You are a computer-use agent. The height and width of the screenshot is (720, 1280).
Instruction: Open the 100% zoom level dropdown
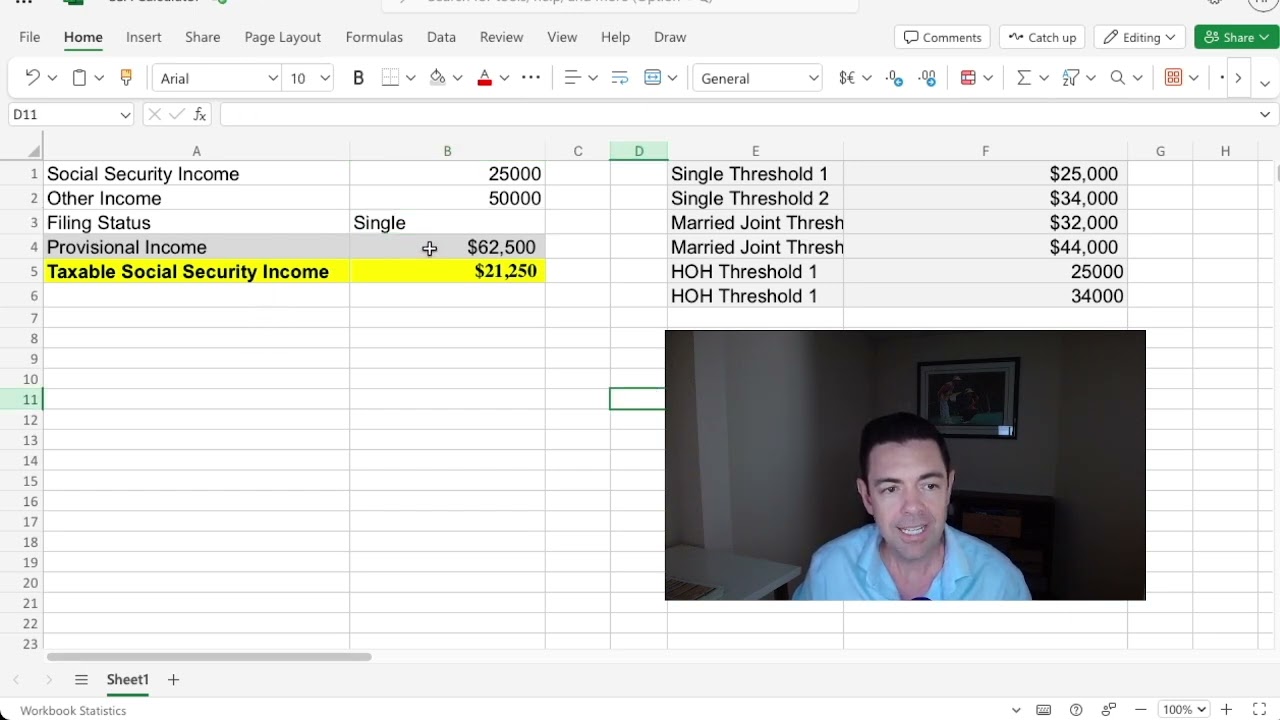click(x=1184, y=710)
